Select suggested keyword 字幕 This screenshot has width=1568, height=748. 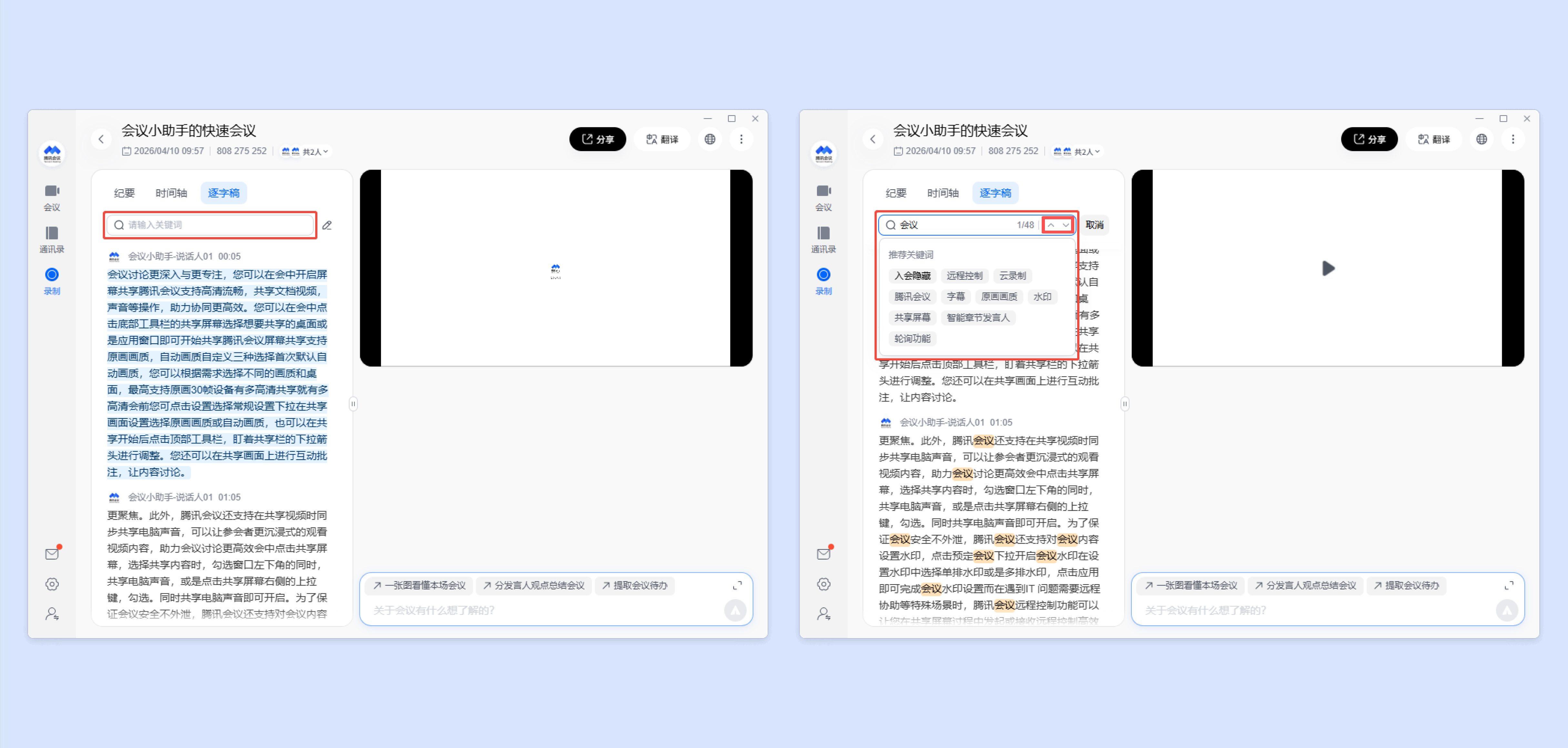click(956, 296)
